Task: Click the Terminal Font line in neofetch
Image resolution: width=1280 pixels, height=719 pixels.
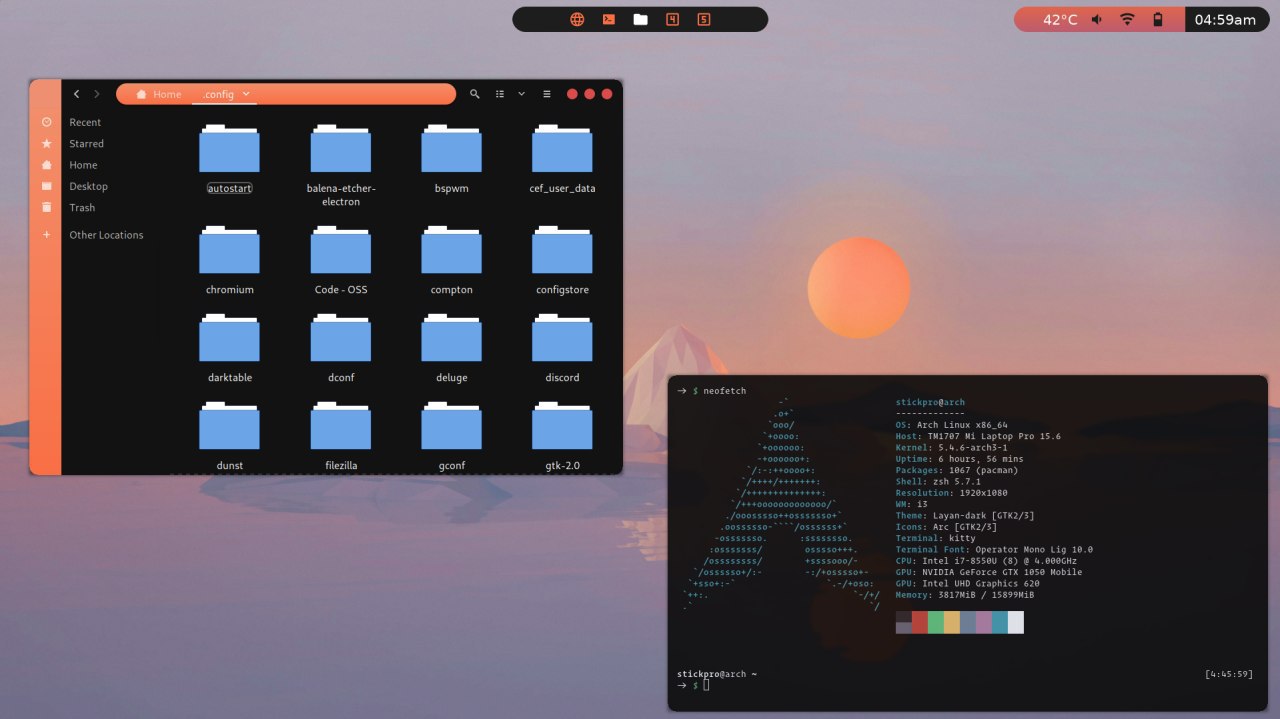Action: pyautogui.click(x=994, y=549)
